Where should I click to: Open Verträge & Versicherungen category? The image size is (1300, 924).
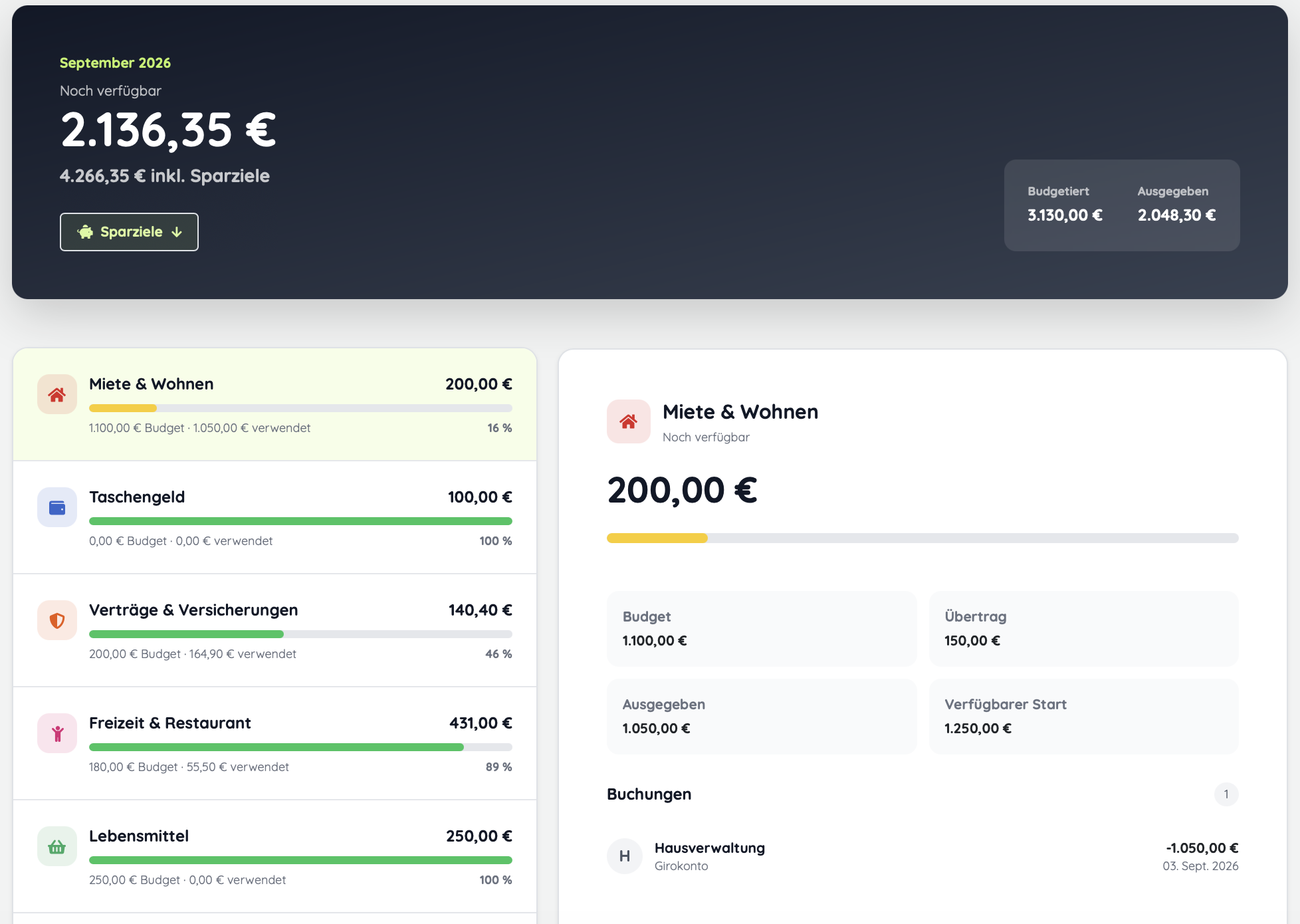(x=274, y=630)
